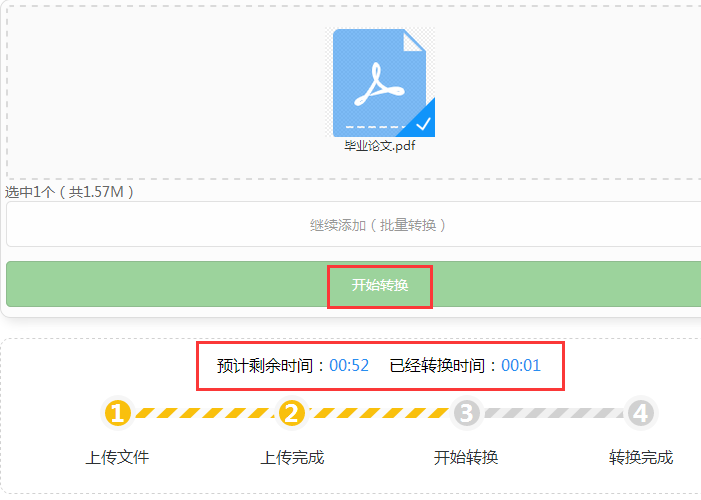Click the yellow striped progress bar between steps 1 and 2
The height and width of the screenshot is (500, 701).
pyautogui.click(x=205, y=413)
